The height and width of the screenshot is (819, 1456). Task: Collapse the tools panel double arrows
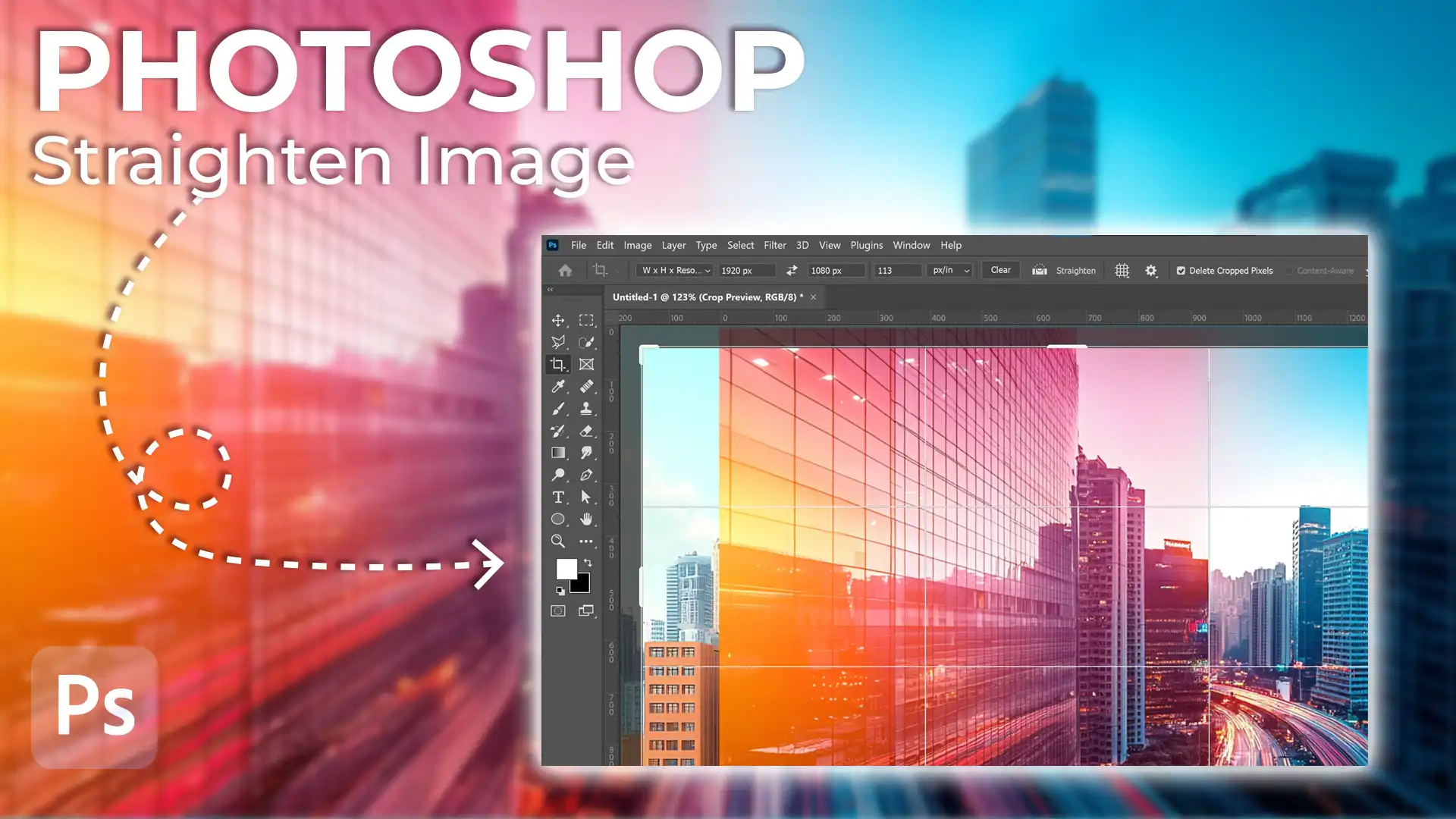click(551, 290)
